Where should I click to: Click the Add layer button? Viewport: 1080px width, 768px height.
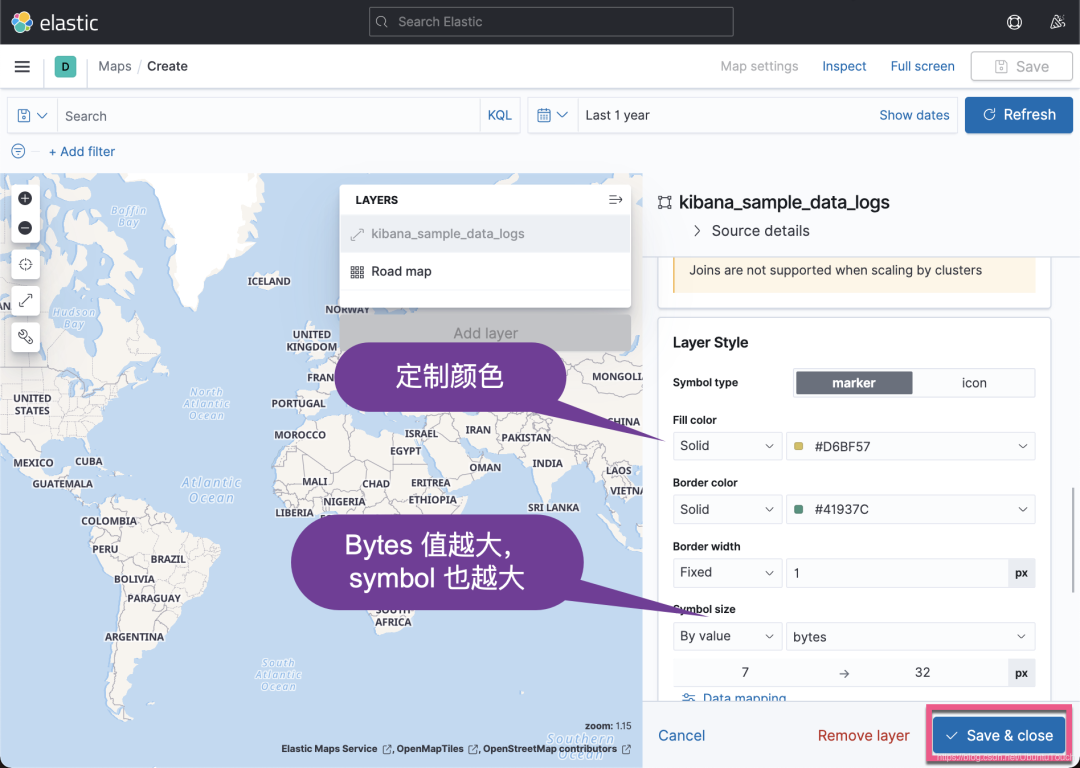coord(485,333)
